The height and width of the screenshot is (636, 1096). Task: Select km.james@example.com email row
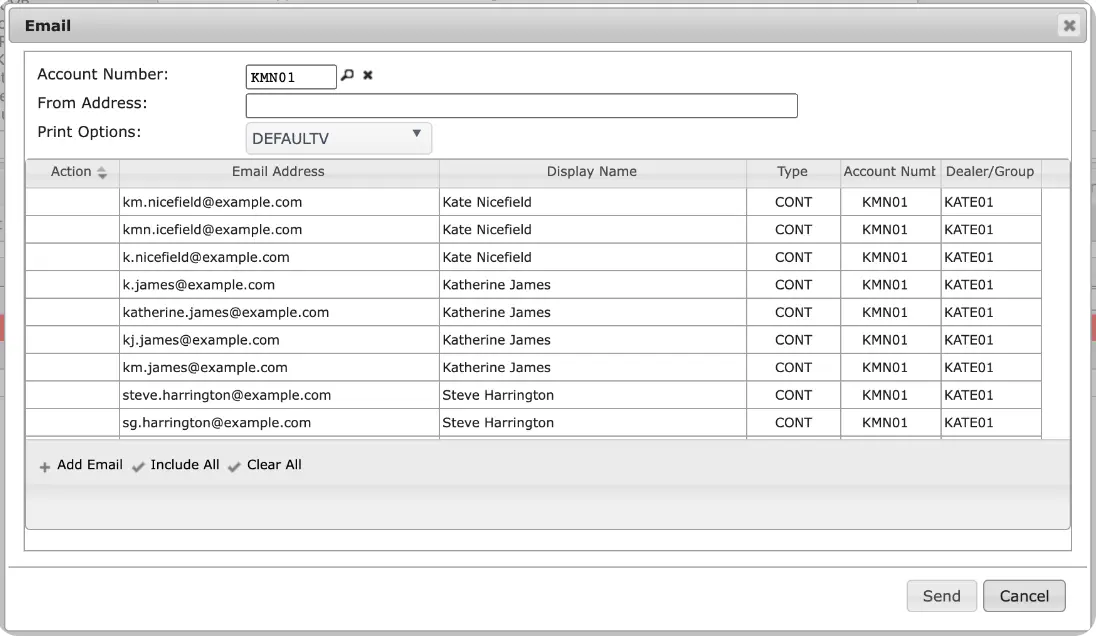(x=533, y=368)
